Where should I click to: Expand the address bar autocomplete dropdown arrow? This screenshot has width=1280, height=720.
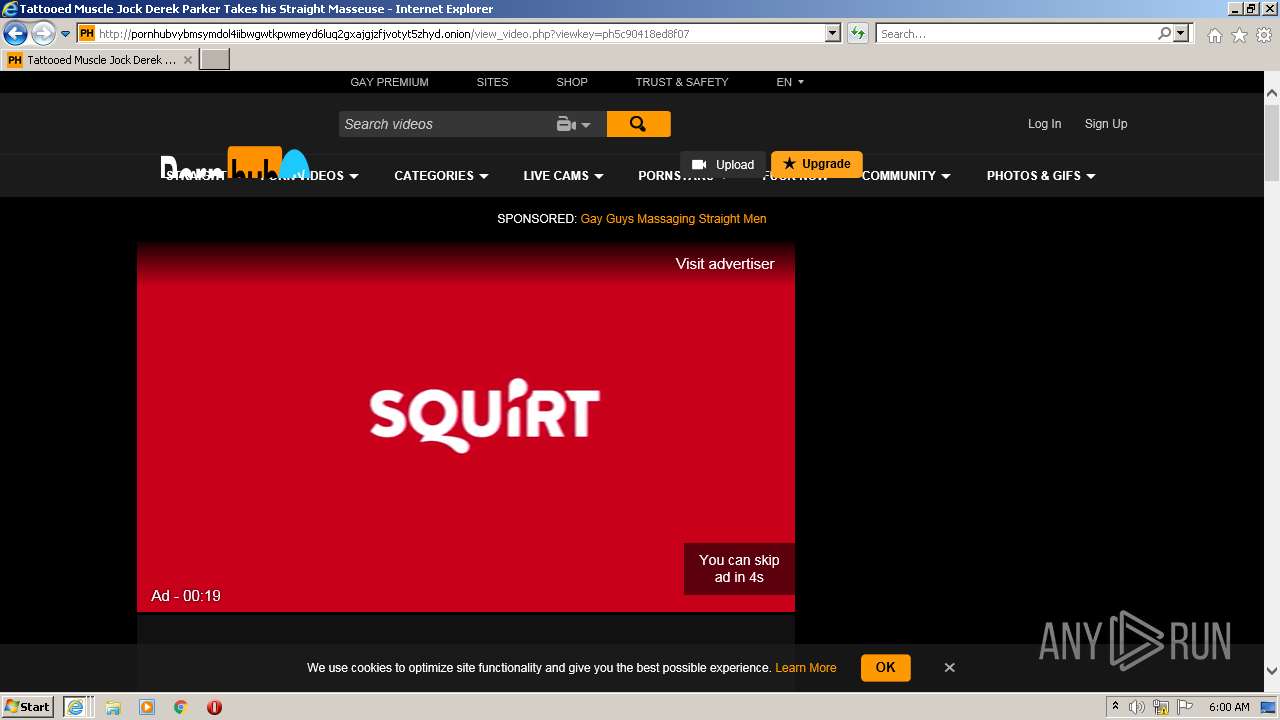(x=832, y=34)
